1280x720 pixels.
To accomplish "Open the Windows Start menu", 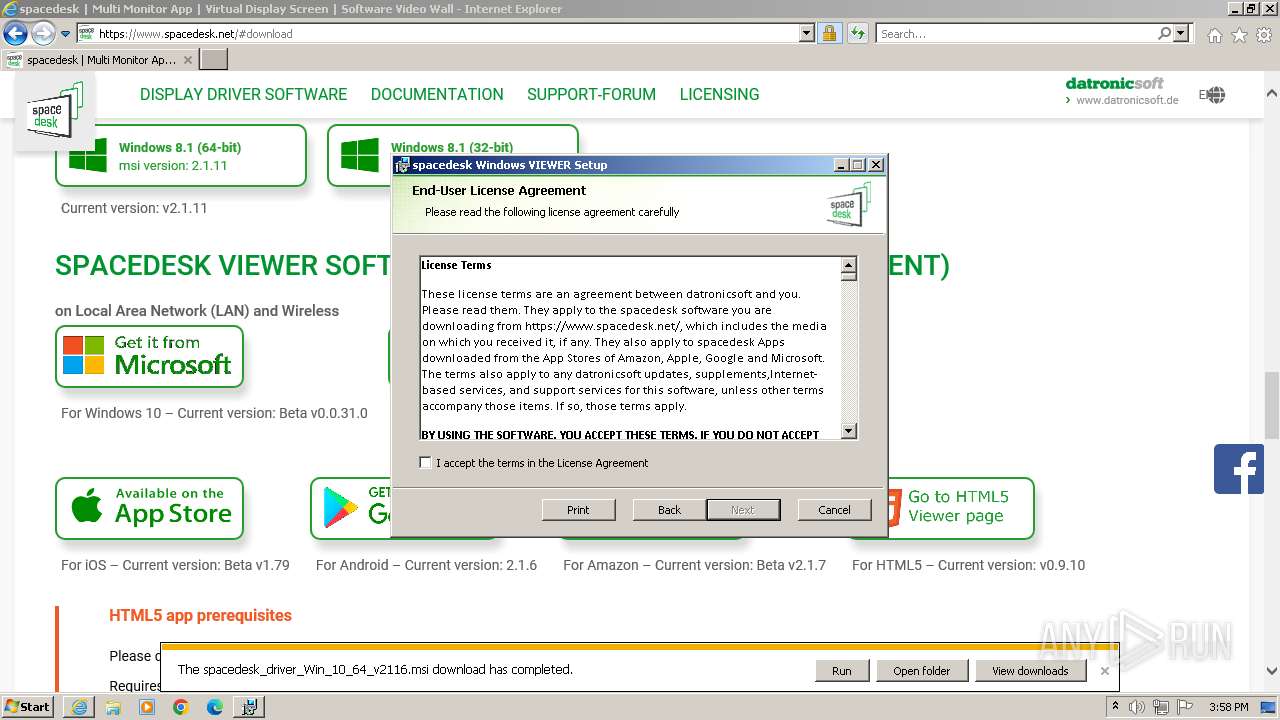I will click(x=27, y=706).
